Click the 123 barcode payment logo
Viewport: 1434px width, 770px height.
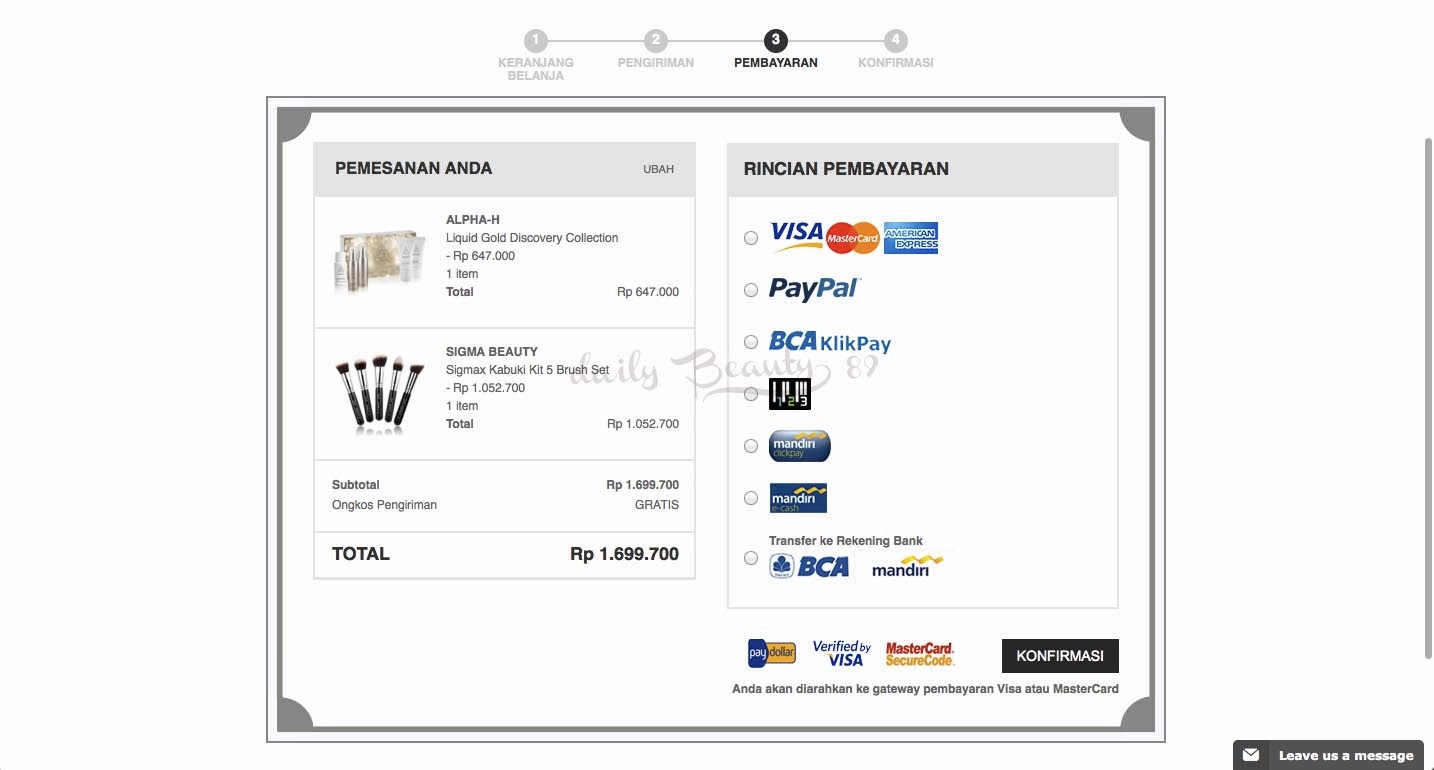click(790, 394)
